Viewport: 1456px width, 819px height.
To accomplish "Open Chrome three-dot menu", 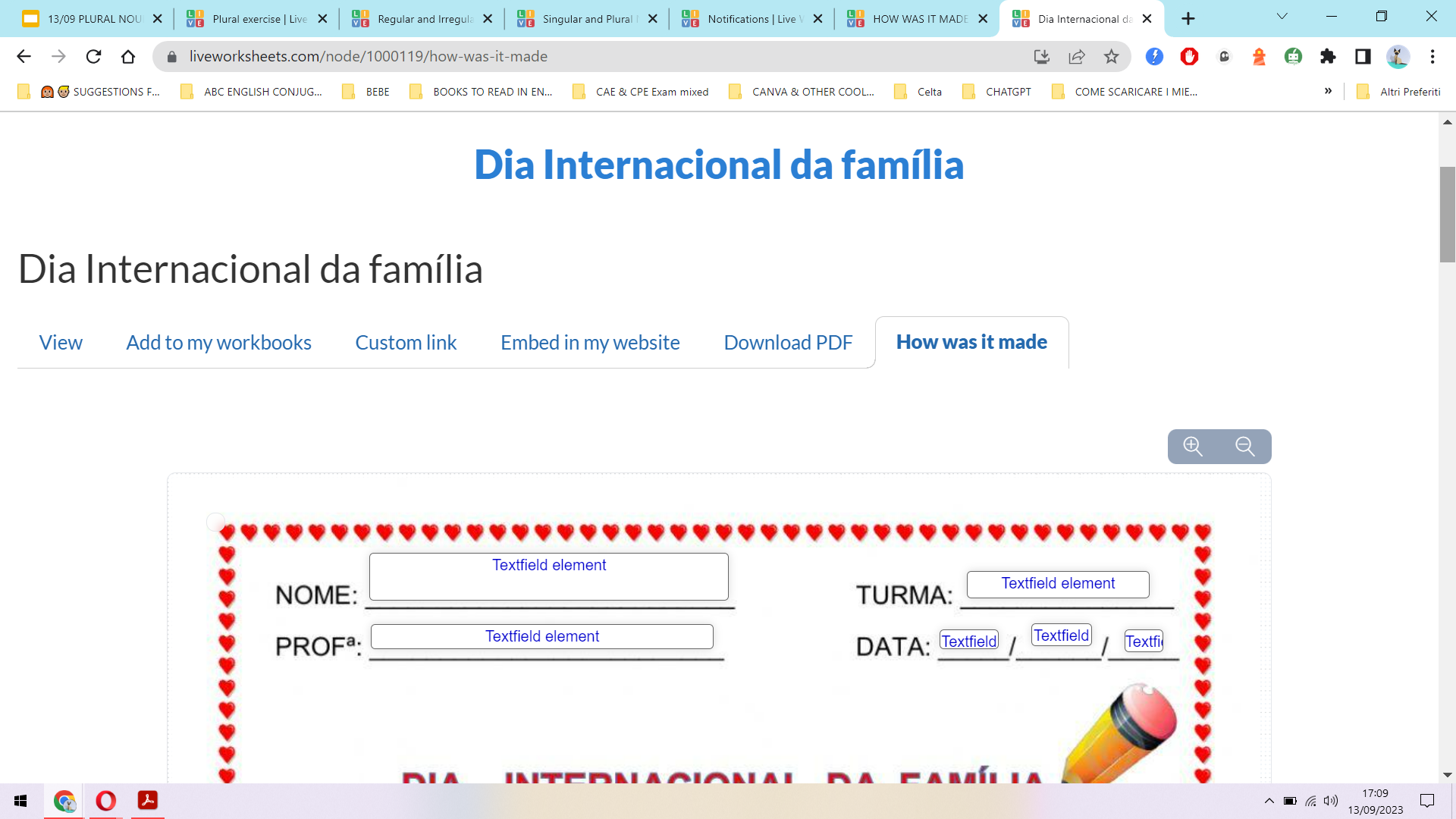I will coord(1432,56).
